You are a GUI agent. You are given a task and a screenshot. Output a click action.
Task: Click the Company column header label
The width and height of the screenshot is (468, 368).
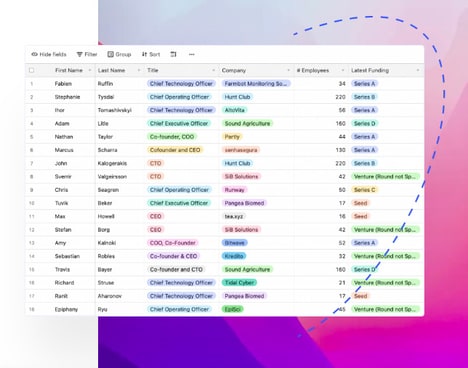(234, 70)
